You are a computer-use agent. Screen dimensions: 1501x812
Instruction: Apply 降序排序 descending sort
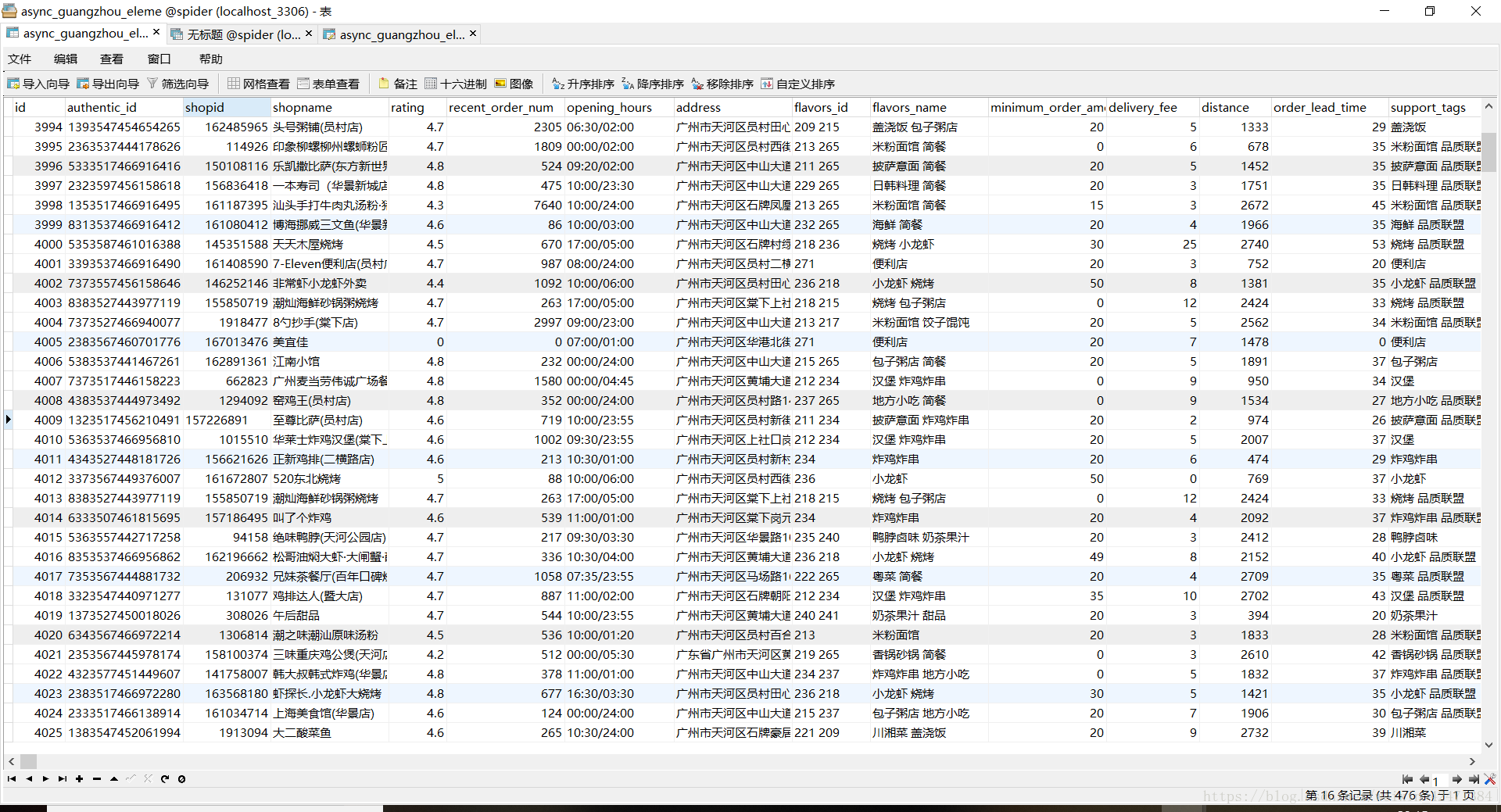(x=653, y=84)
